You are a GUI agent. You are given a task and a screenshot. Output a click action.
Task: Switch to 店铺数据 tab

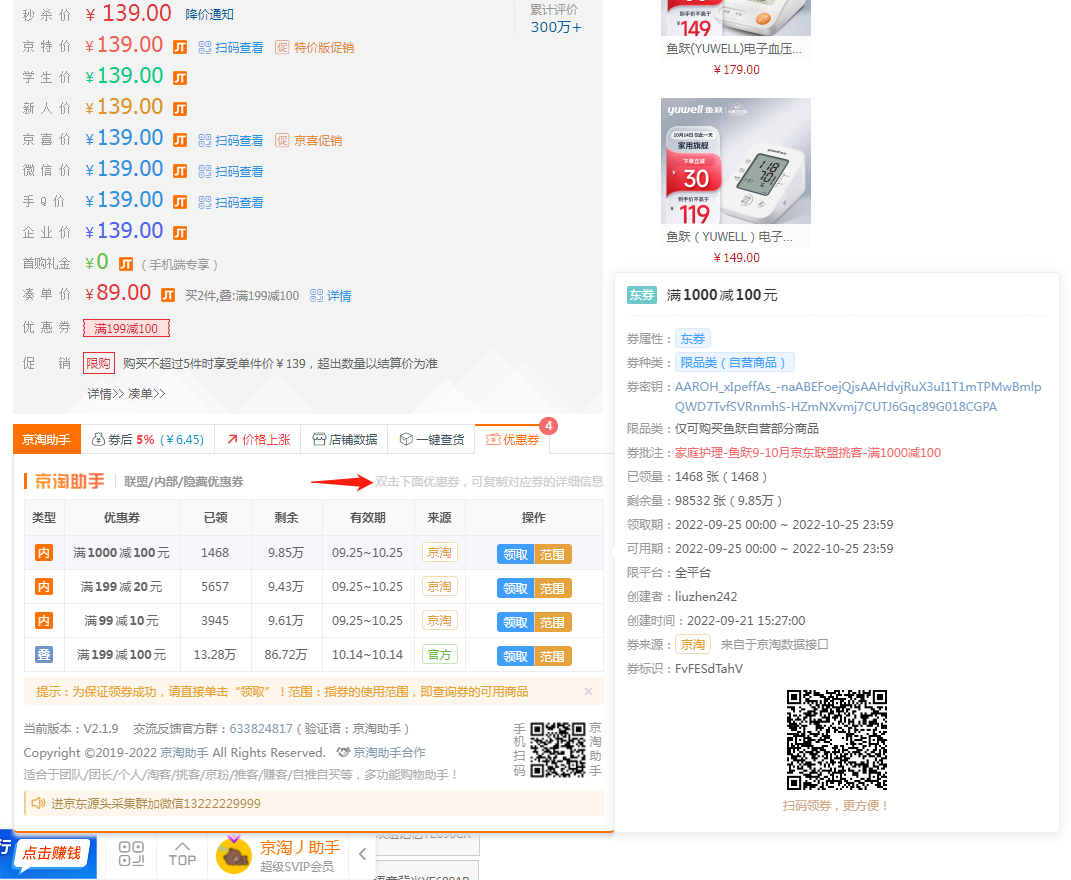click(x=345, y=439)
